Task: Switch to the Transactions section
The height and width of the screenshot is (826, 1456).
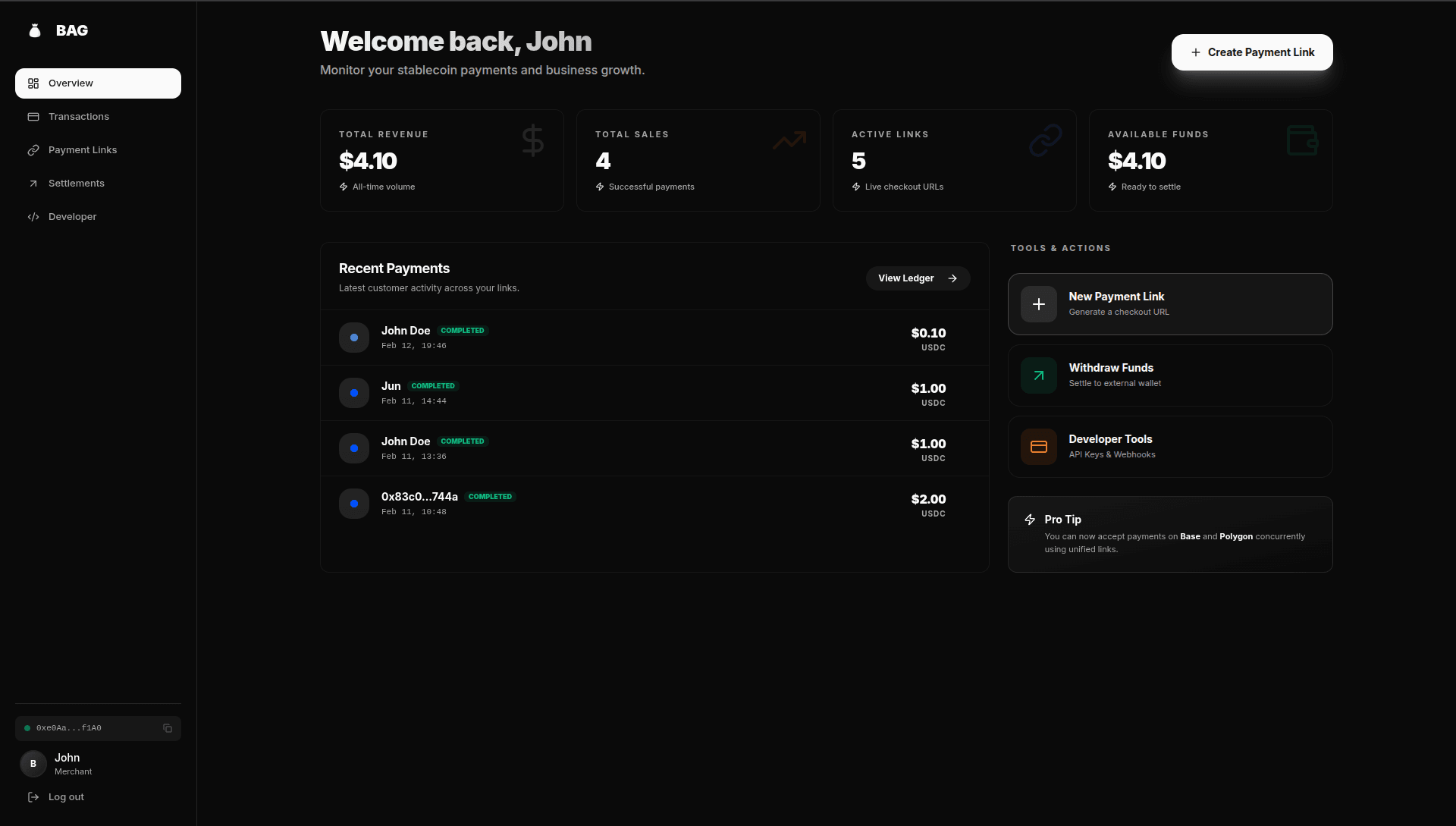Action: pos(78,116)
